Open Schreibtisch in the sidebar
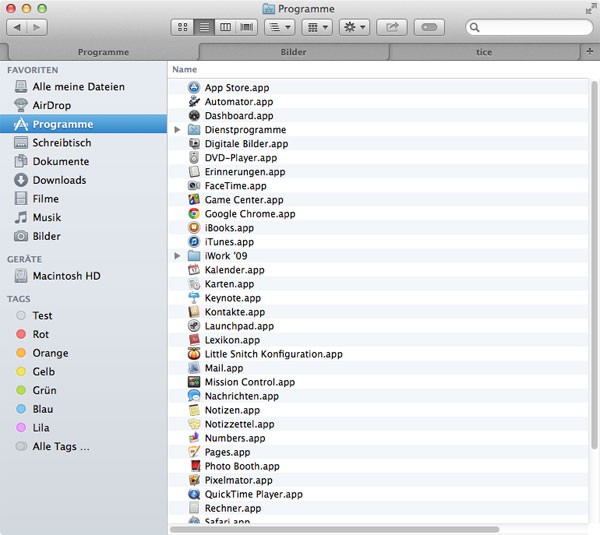The image size is (600, 535). [x=83, y=143]
